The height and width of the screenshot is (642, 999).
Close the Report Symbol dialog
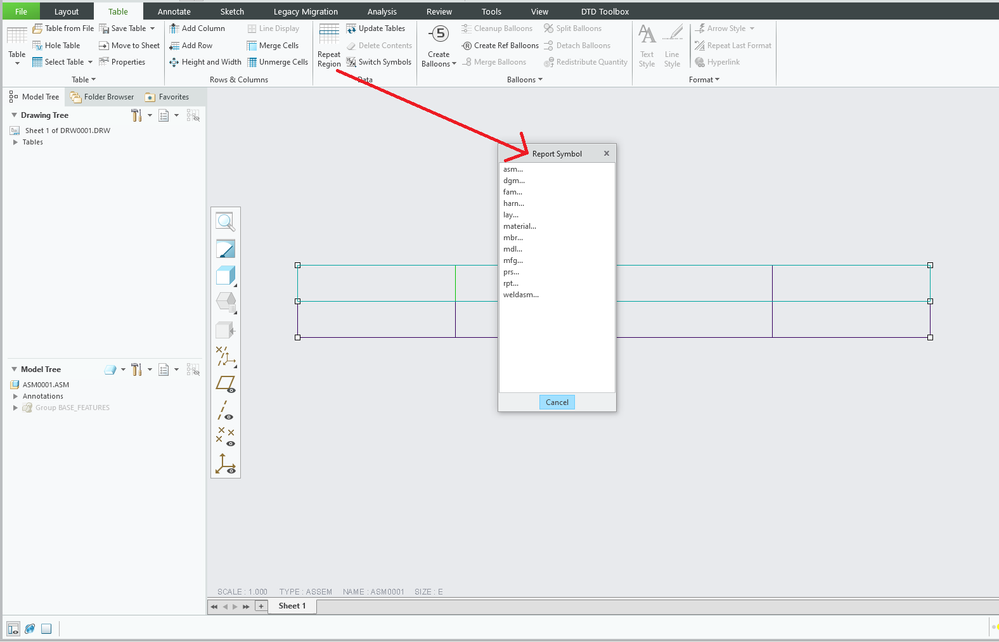coord(607,153)
